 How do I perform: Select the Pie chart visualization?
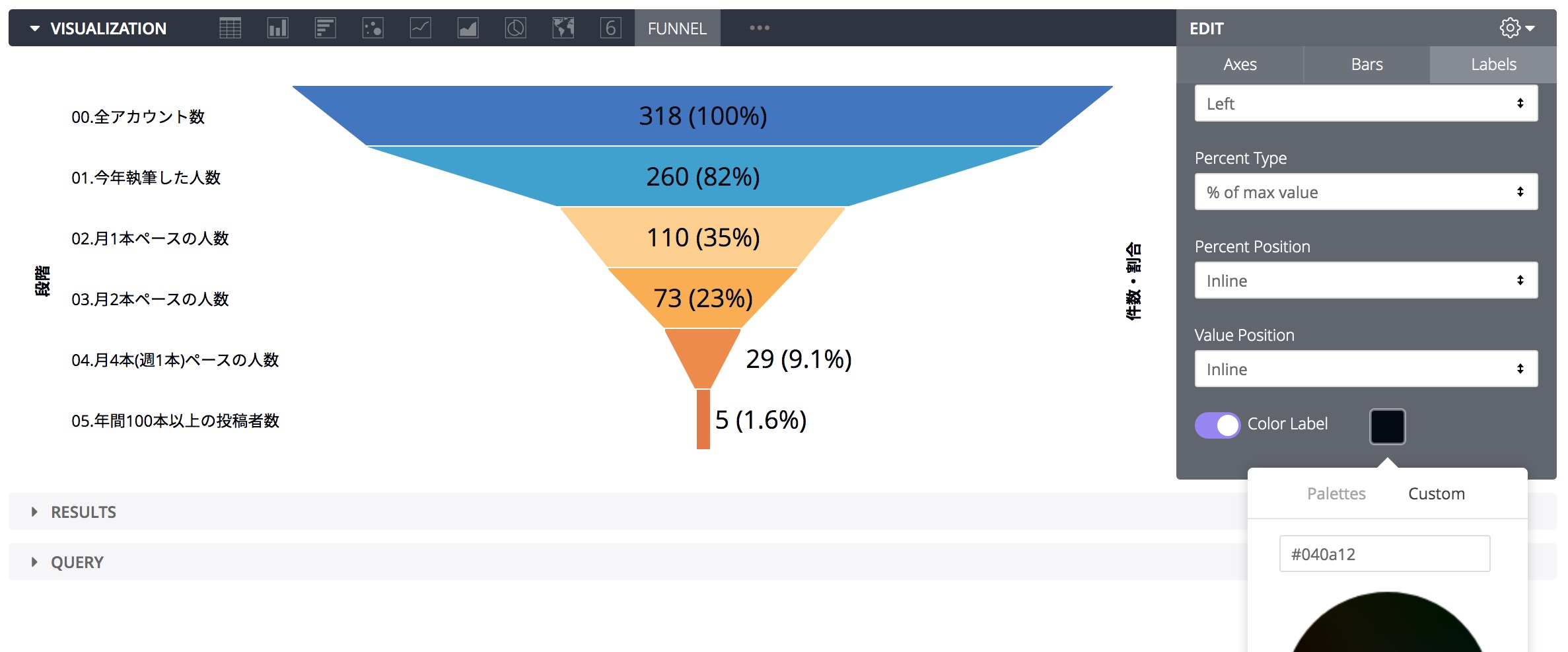[x=515, y=28]
